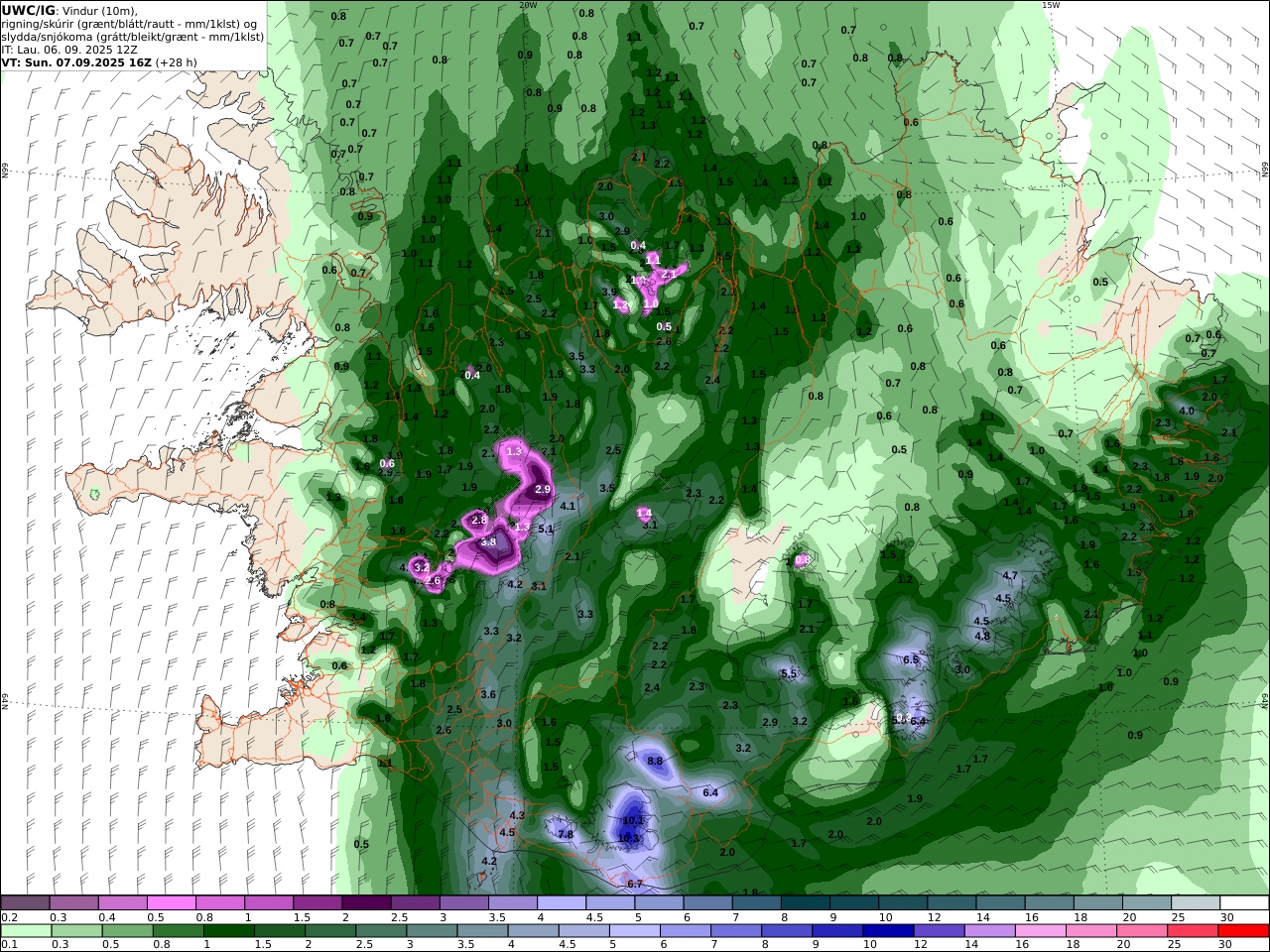Click the 6.5 precipitation value on the map

[911, 659]
